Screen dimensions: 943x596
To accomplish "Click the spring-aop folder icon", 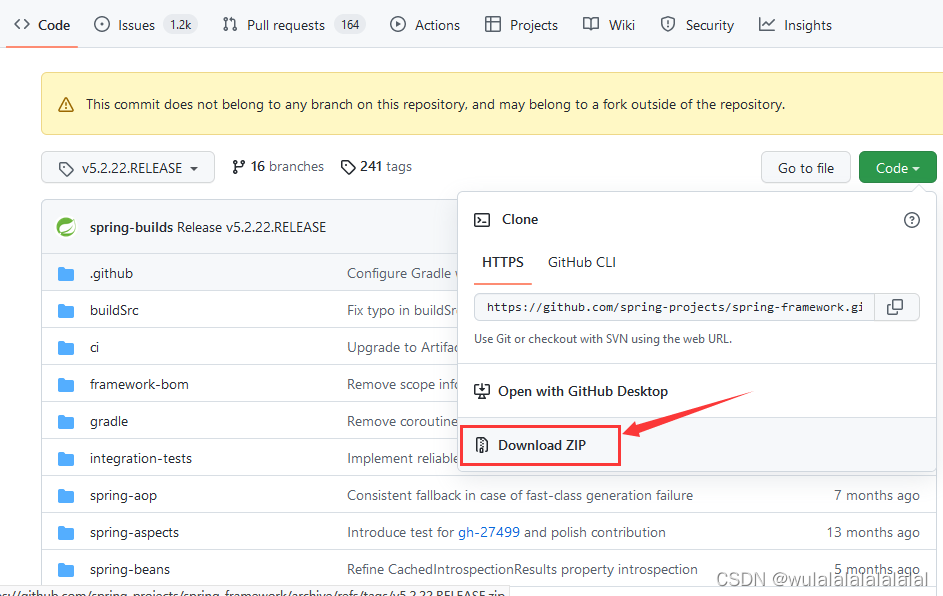I will click(66, 496).
